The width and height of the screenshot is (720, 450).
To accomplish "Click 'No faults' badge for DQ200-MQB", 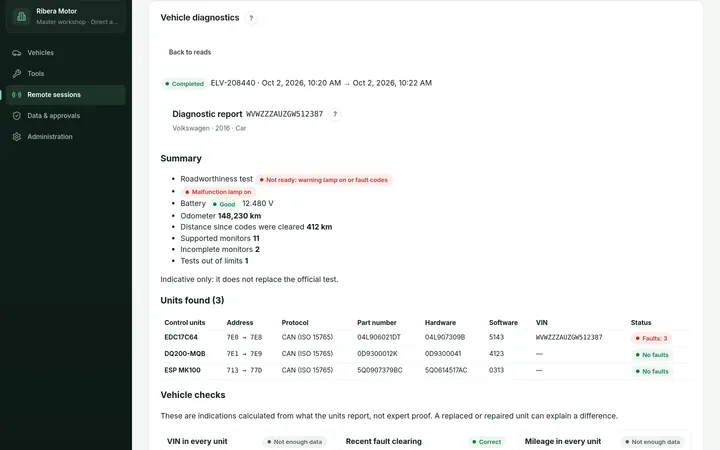I will [x=652, y=355].
